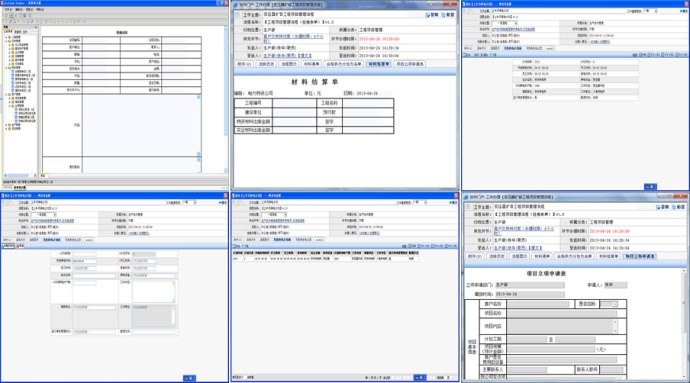Click the 预付款 value cell in 材料结算单 table
The height and width of the screenshot is (383, 690).
tap(368, 112)
